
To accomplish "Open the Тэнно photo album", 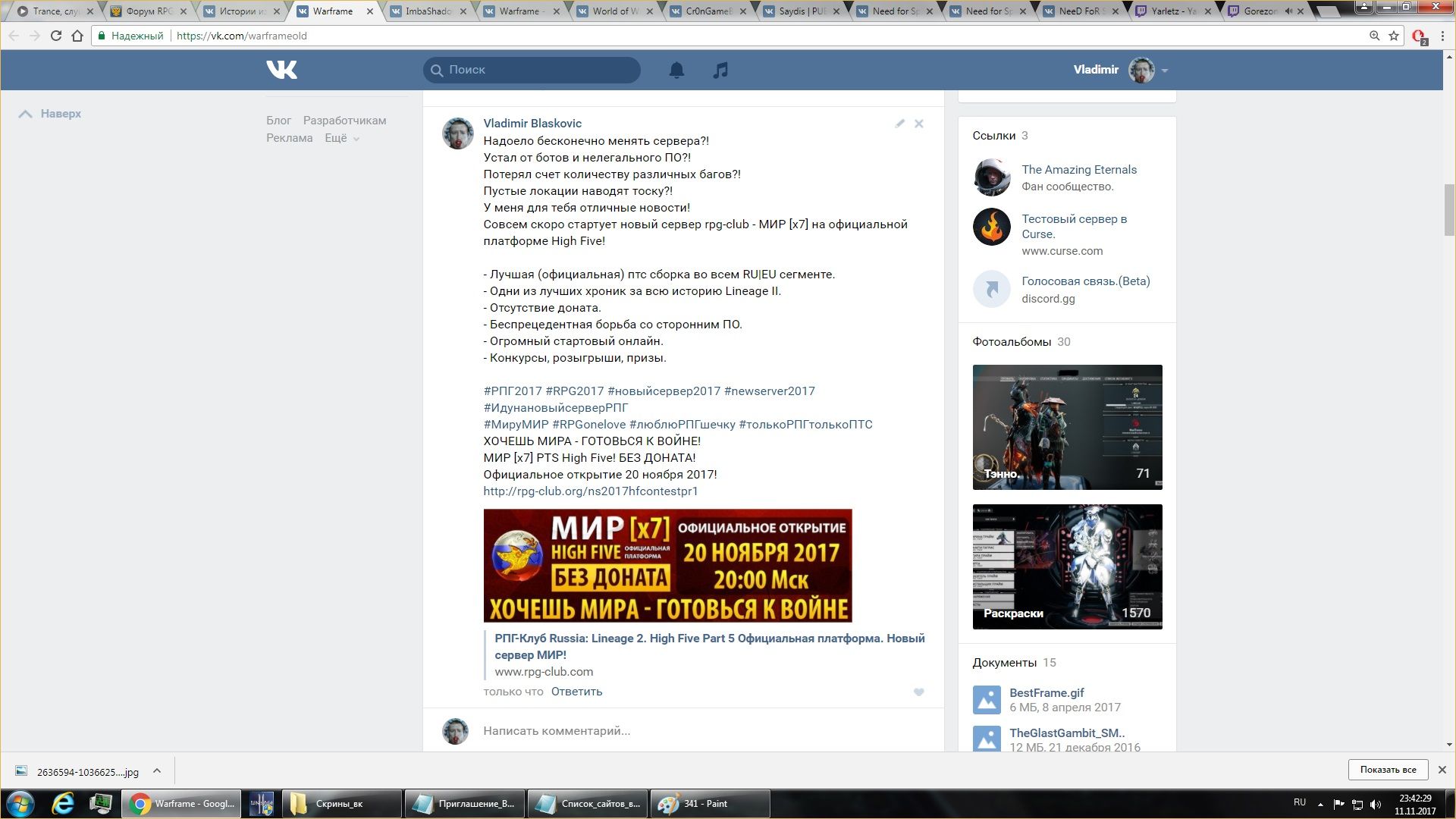I will (1067, 427).
